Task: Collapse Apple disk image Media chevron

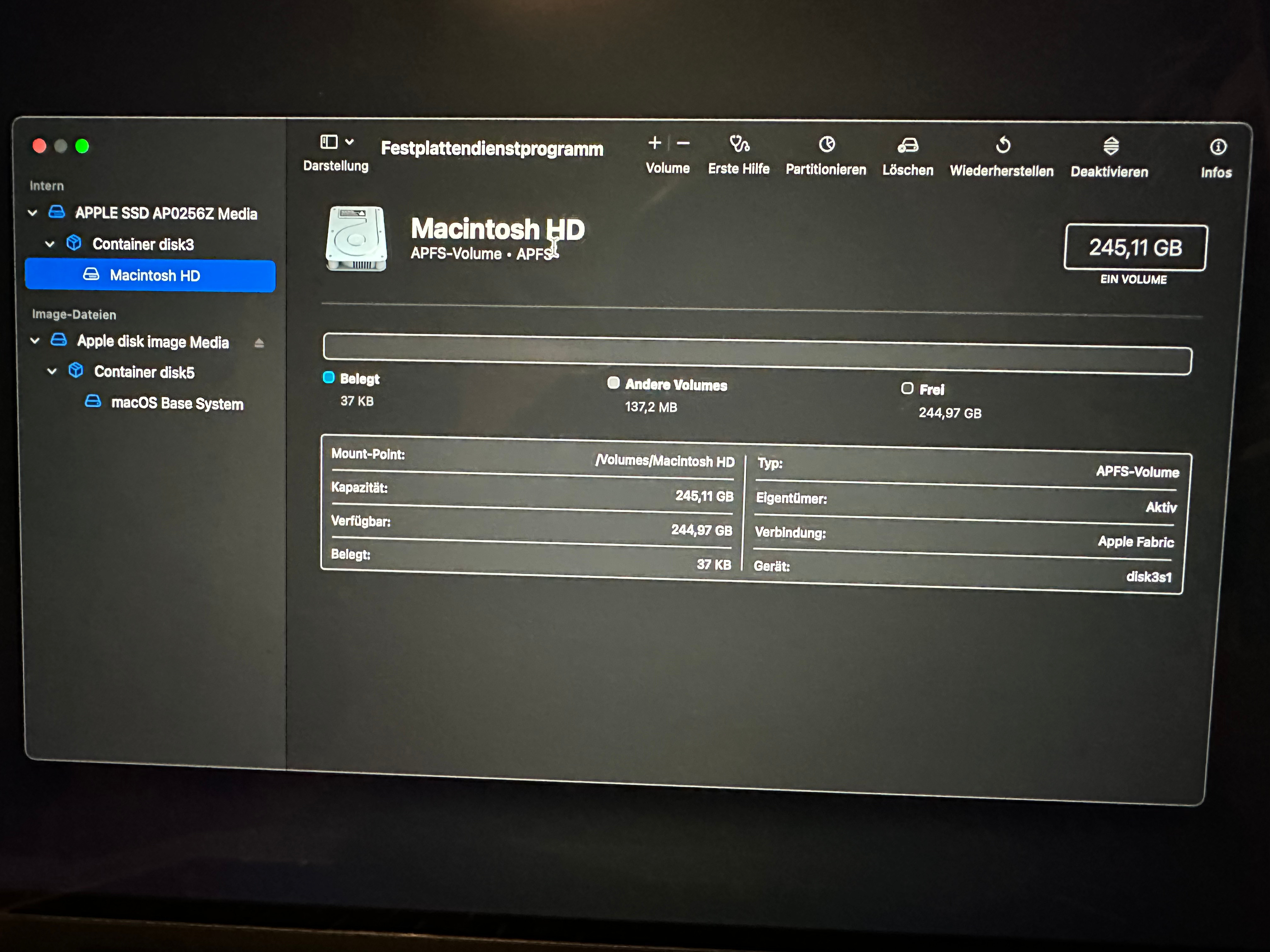Action: (x=34, y=340)
